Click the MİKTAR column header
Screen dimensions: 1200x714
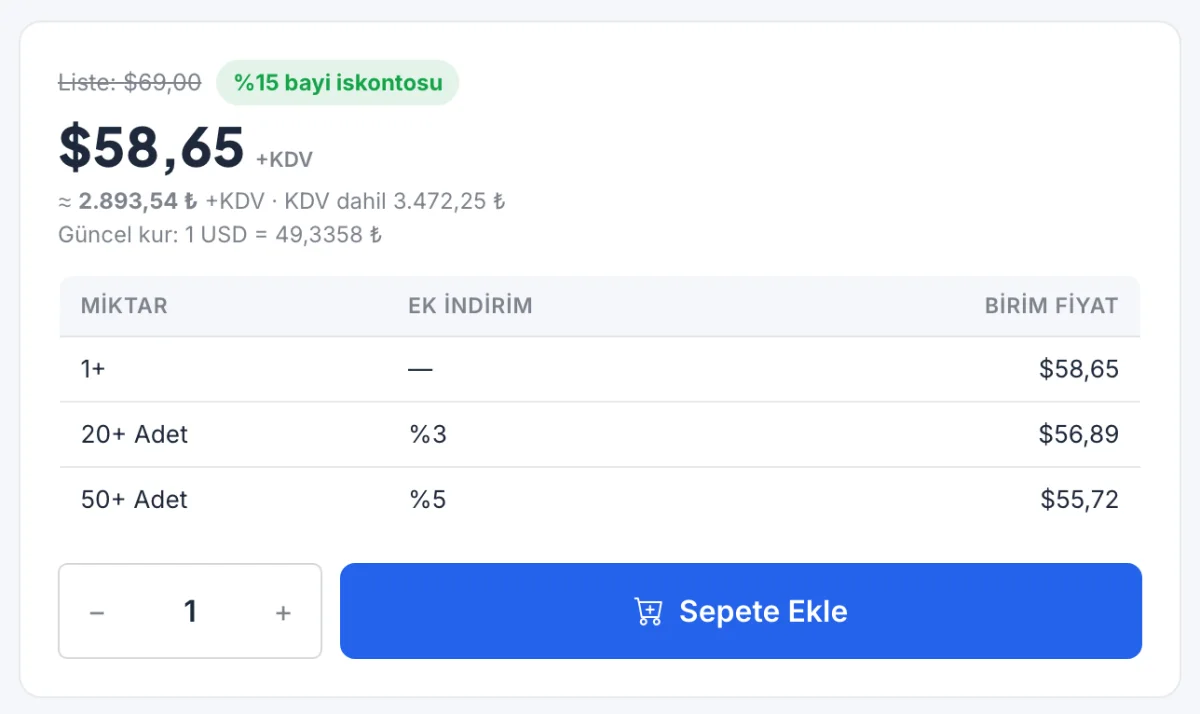(124, 306)
